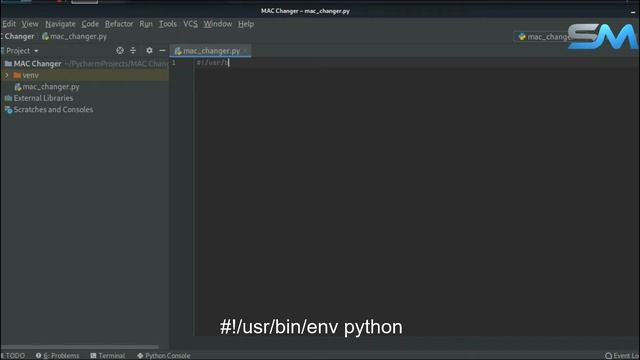This screenshot has width=640, height=360.
Task: Open the View menu
Action: (30, 24)
